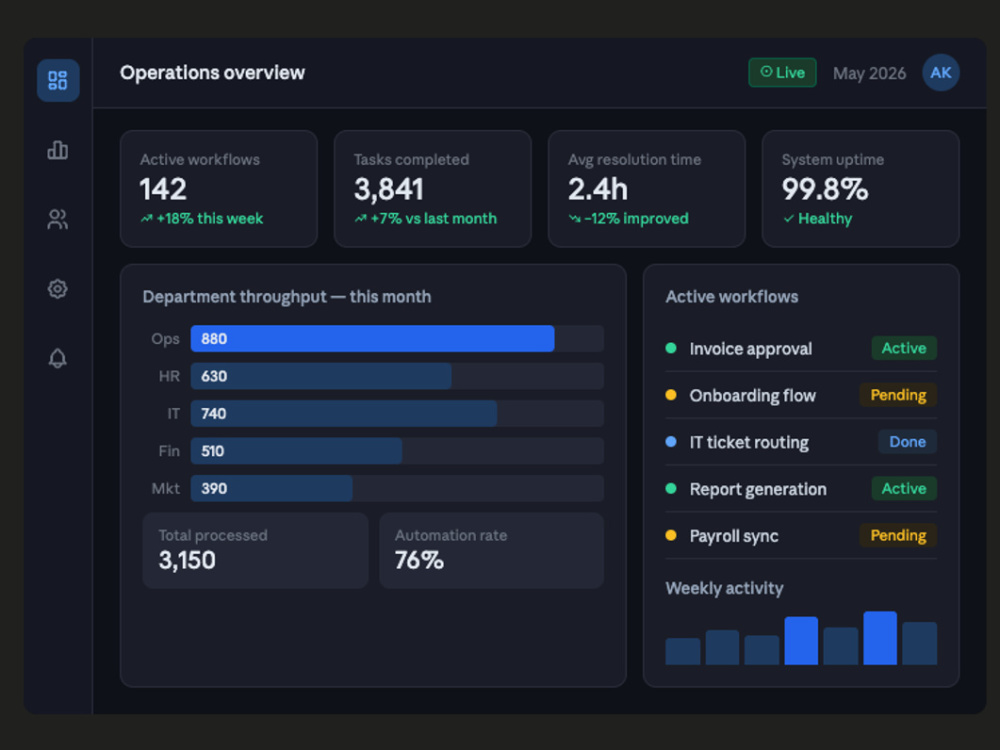Image resolution: width=1000 pixels, height=750 pixels.
Task: Click Active badge for Report generation
Action: [904, 489]
